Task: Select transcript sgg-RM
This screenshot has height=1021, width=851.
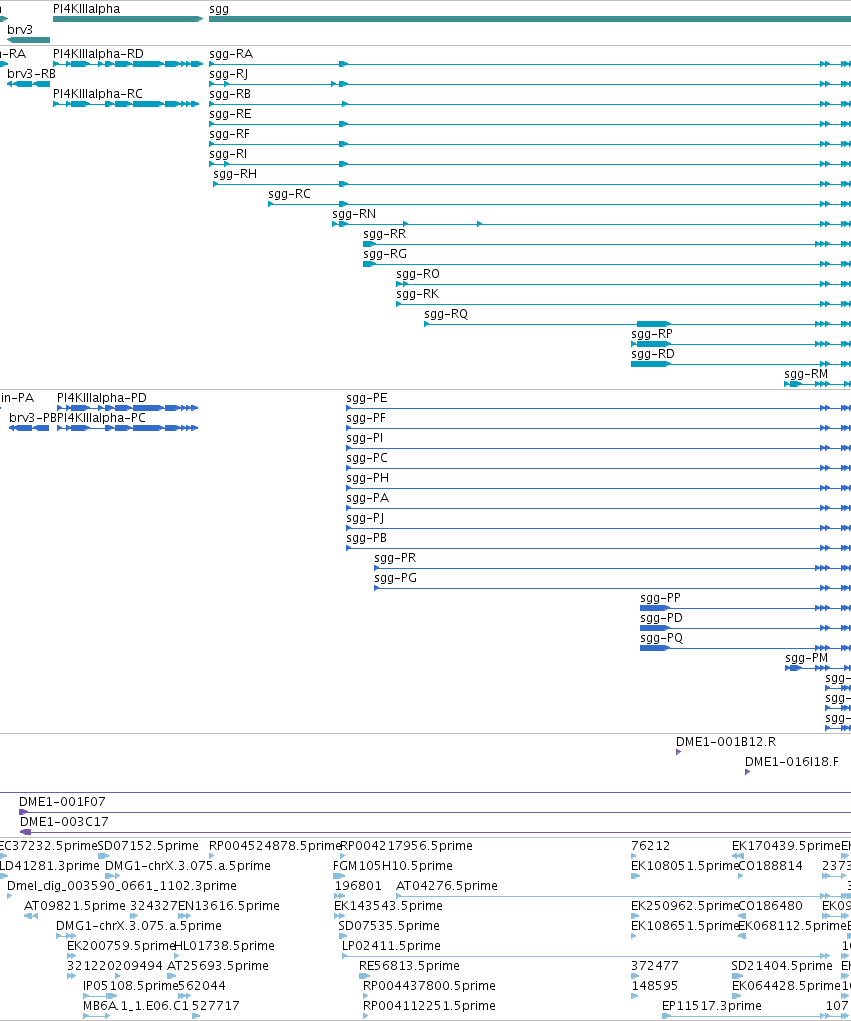Action: pyautogui.click(x=817, y=384)
